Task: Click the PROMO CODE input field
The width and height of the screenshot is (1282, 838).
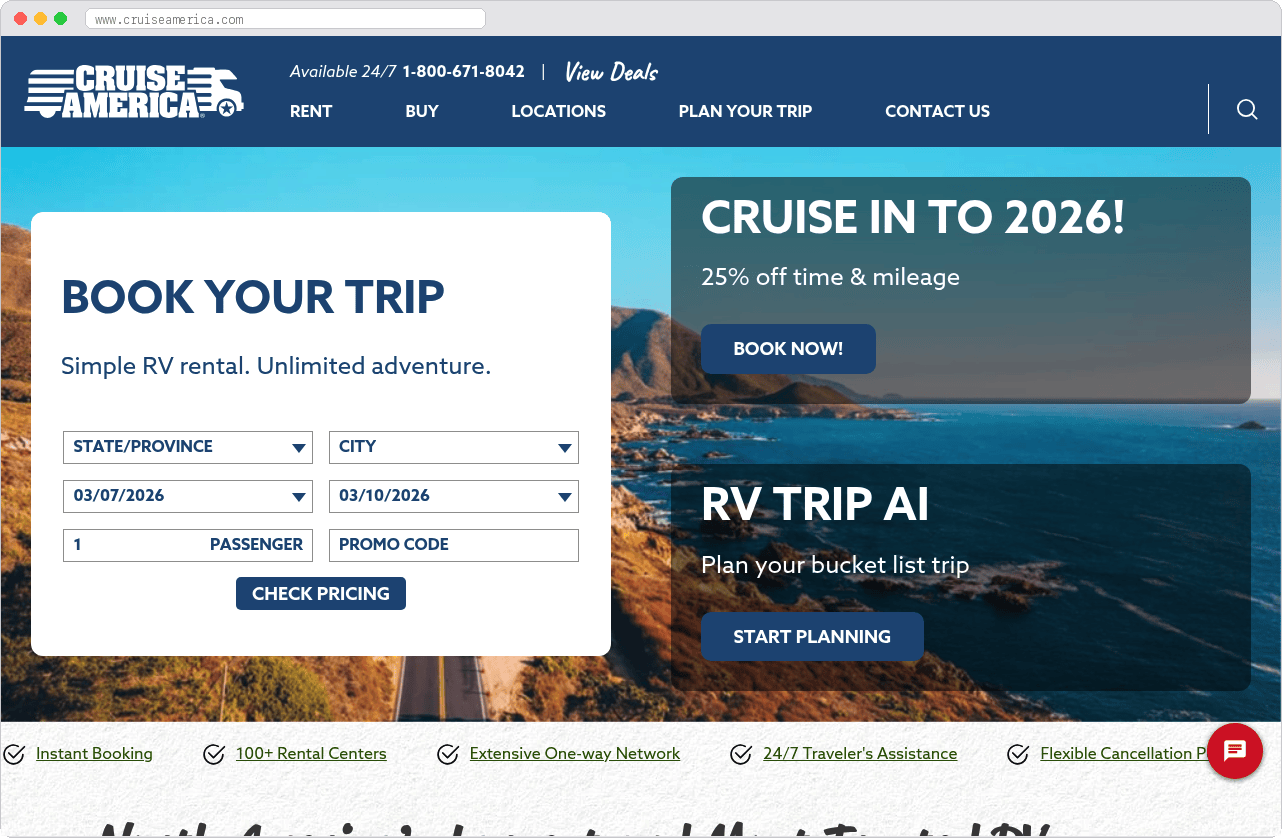Action: pos(453,545)
